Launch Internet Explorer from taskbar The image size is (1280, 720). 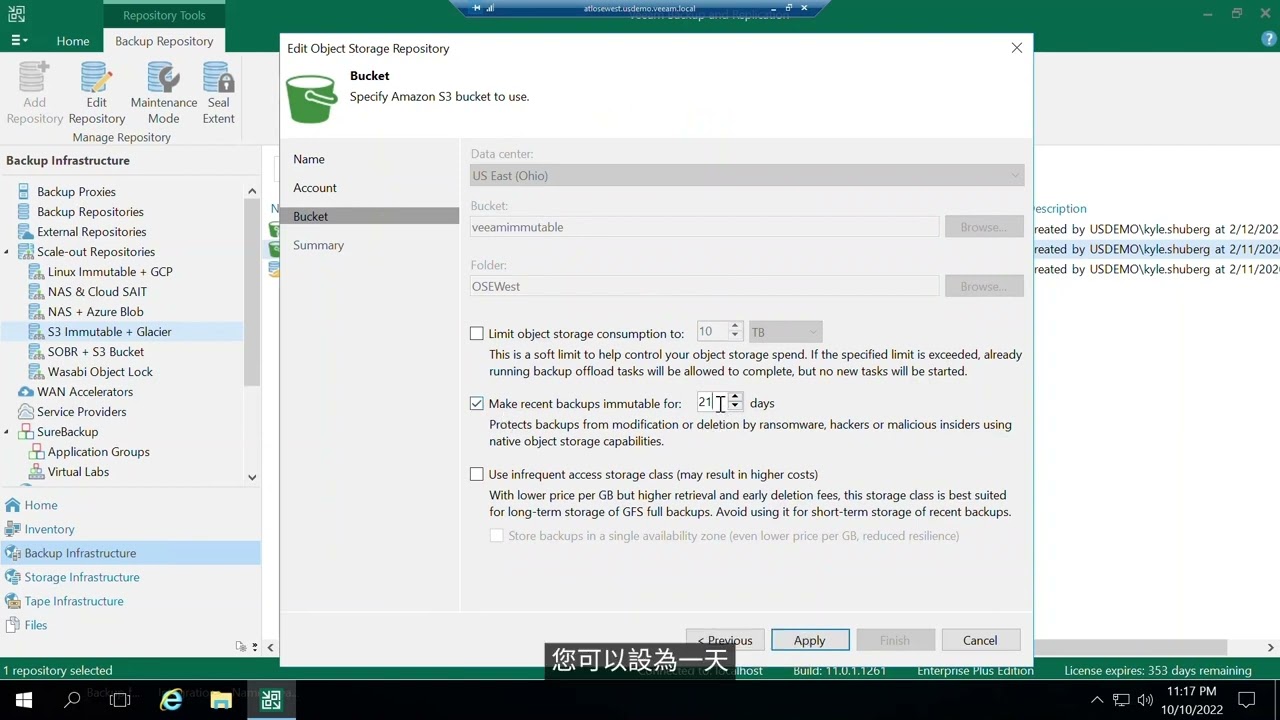(x=171, y=700)
